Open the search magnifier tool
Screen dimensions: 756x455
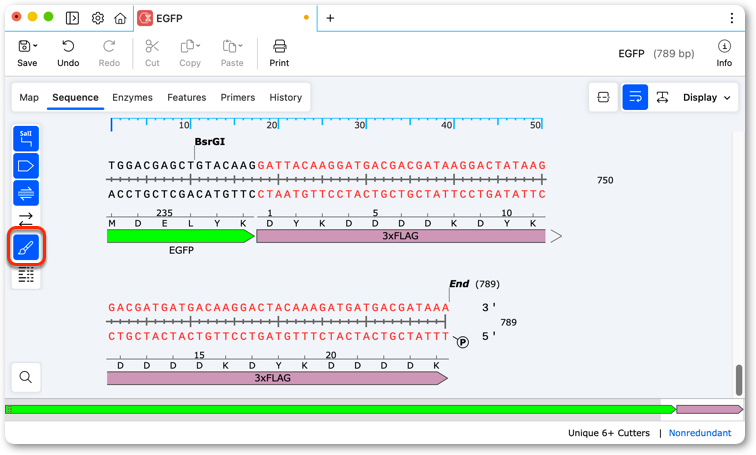pos(26,377)
